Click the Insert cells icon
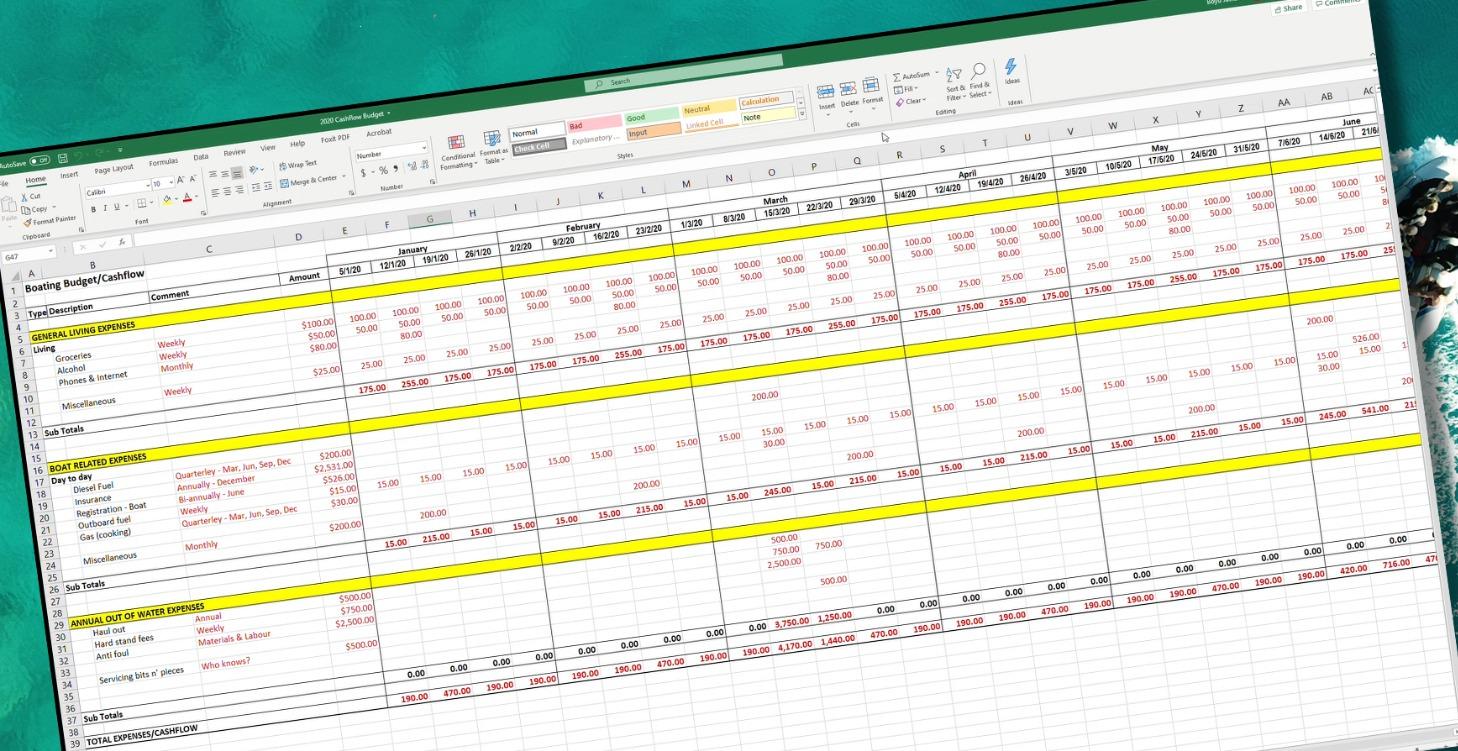Screen dimensions: 1458x751 point(826,91)
